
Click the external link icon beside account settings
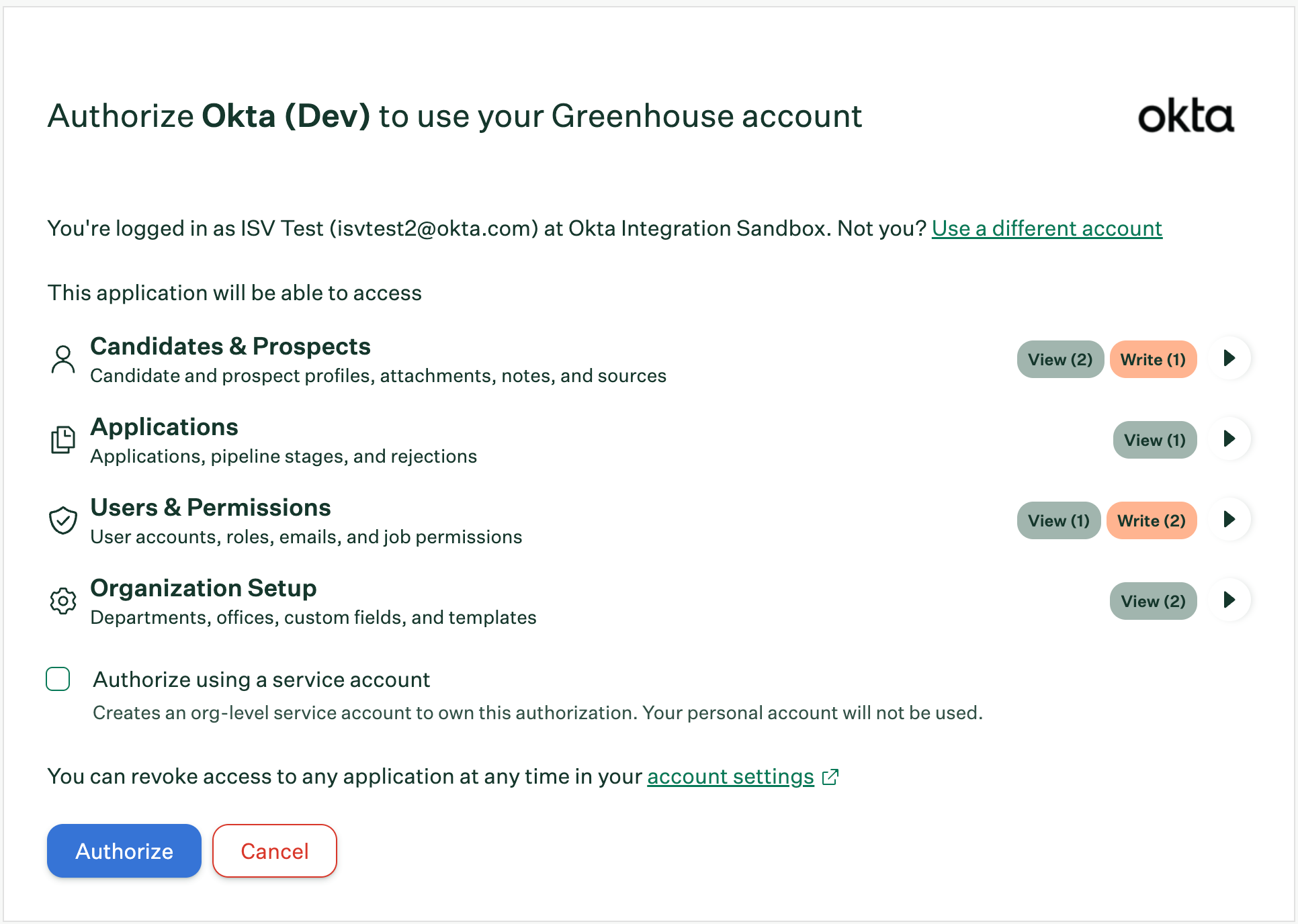(830, 777)
